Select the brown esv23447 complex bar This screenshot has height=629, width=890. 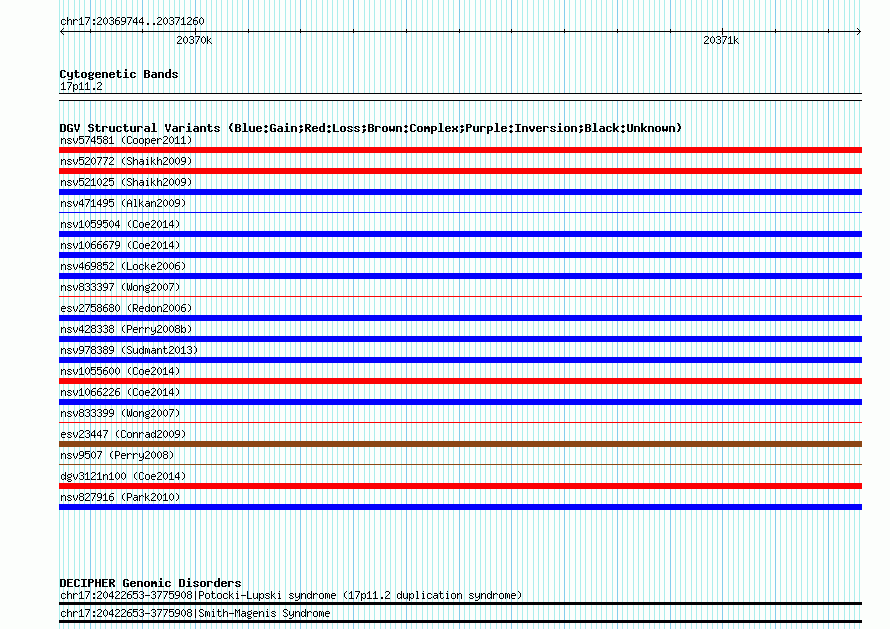pyautogui.click(x=460, y=444)
